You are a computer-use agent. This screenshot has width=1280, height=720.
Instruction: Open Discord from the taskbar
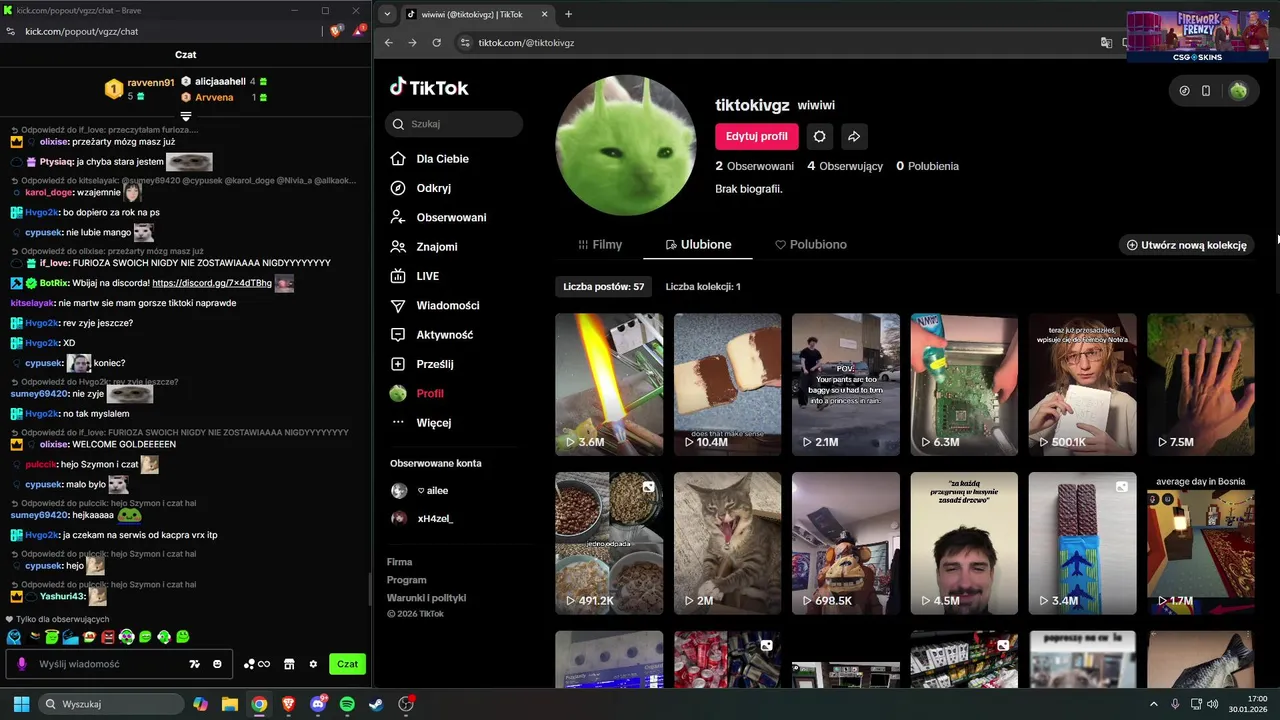click(x=318, y=704)
